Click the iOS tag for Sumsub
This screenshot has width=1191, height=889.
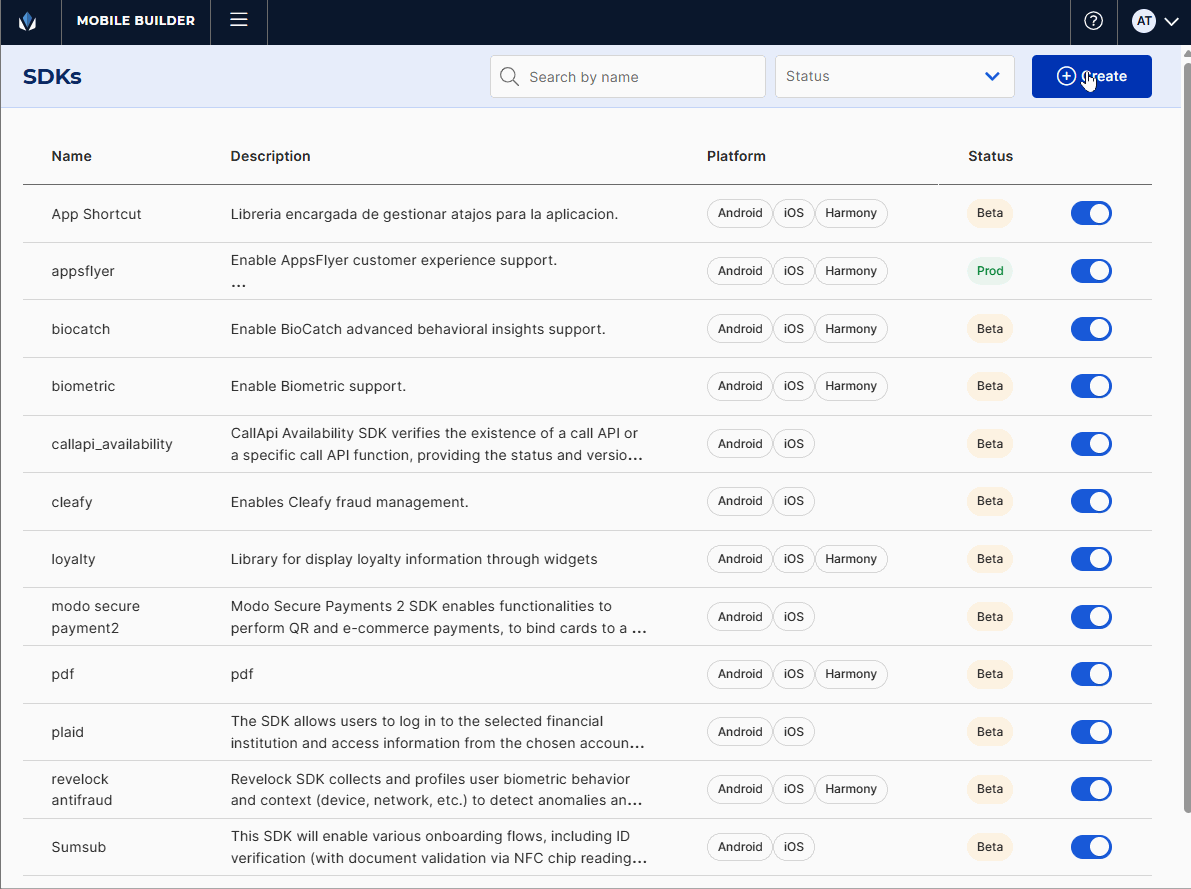793,847
